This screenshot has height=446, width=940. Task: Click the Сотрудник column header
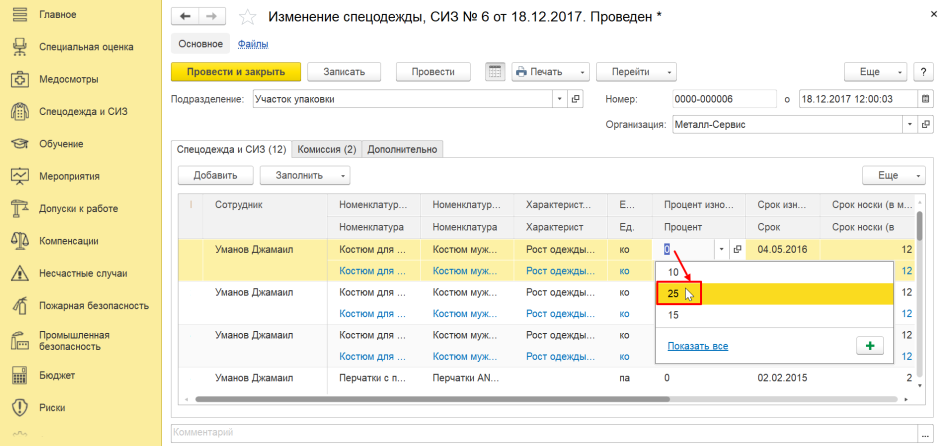(265, 204)
